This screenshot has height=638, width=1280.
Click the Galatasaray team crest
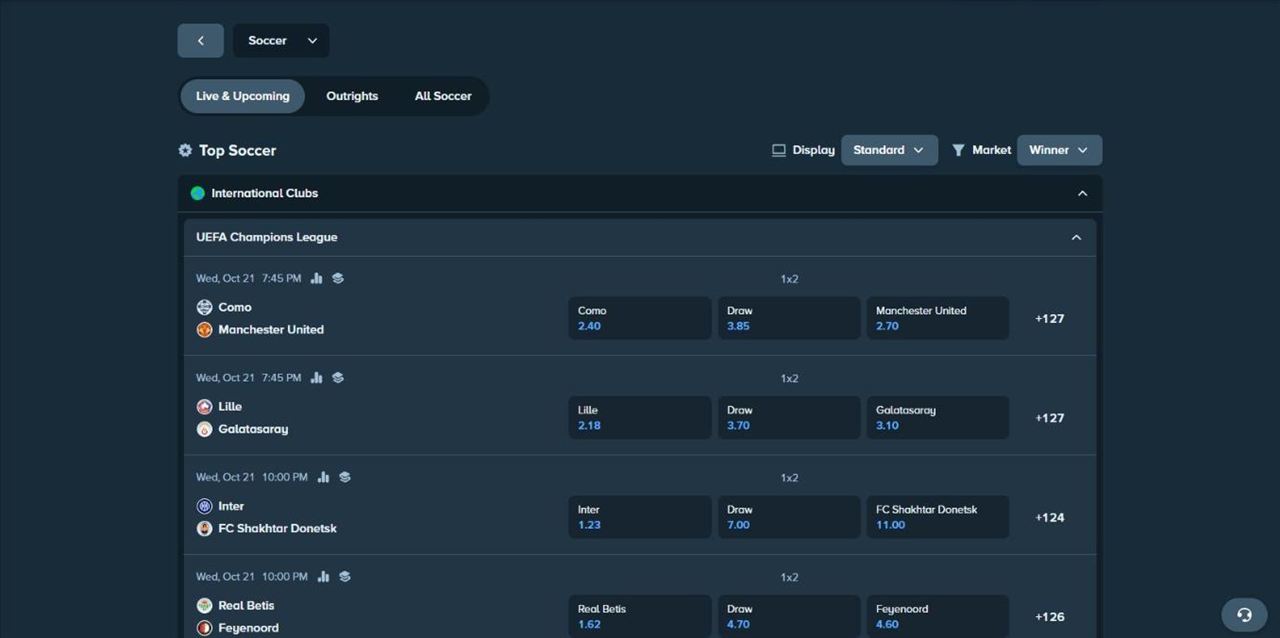204,429
